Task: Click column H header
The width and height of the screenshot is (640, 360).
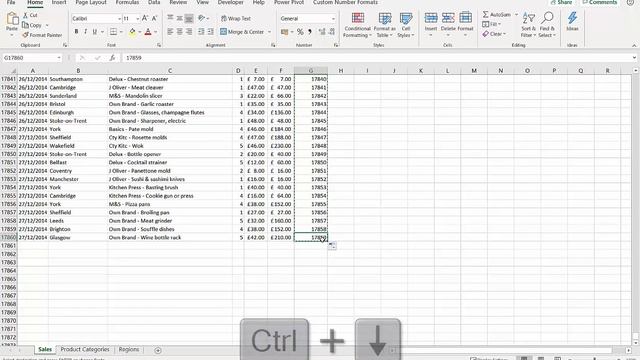Action: 340,71
